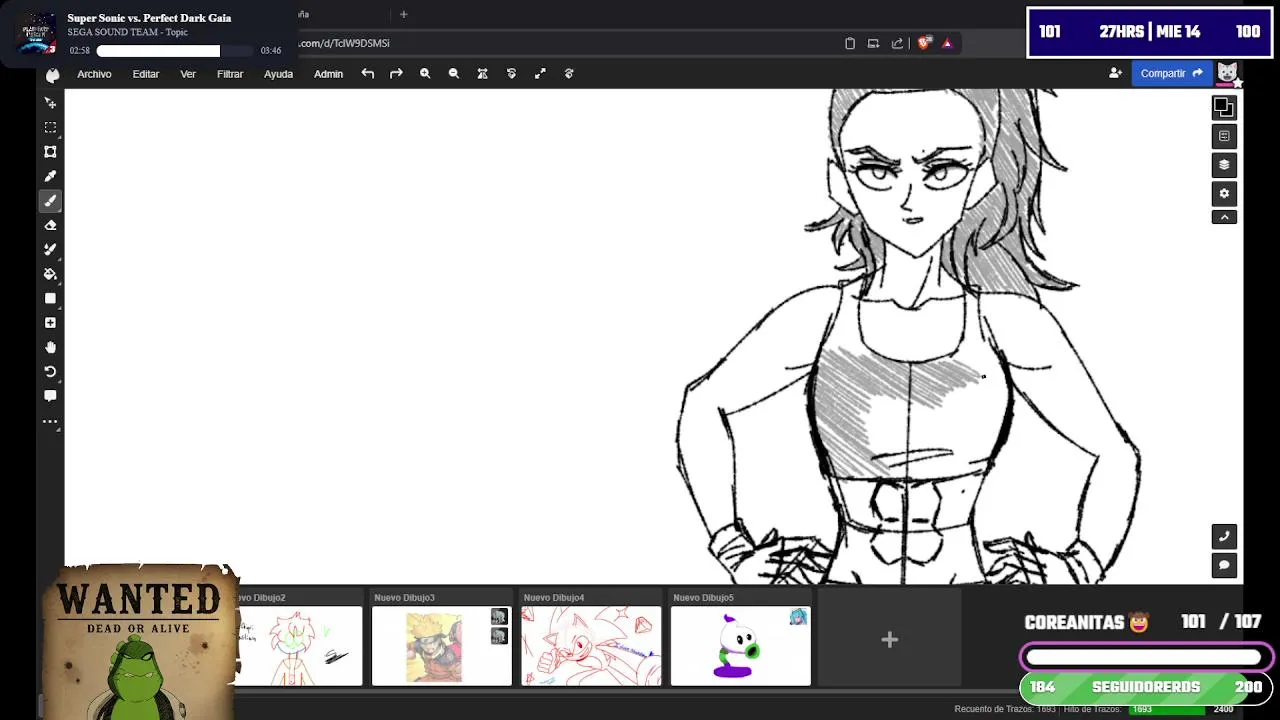Open the Ver menu

[188, 74]
